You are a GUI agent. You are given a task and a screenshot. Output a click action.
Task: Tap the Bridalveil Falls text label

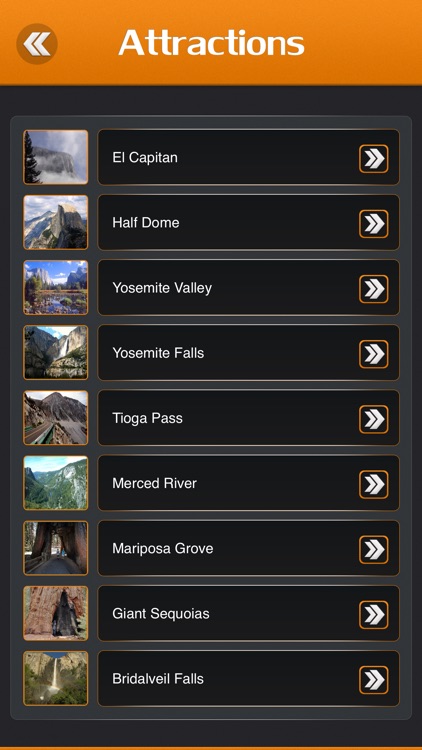point(158,678)
